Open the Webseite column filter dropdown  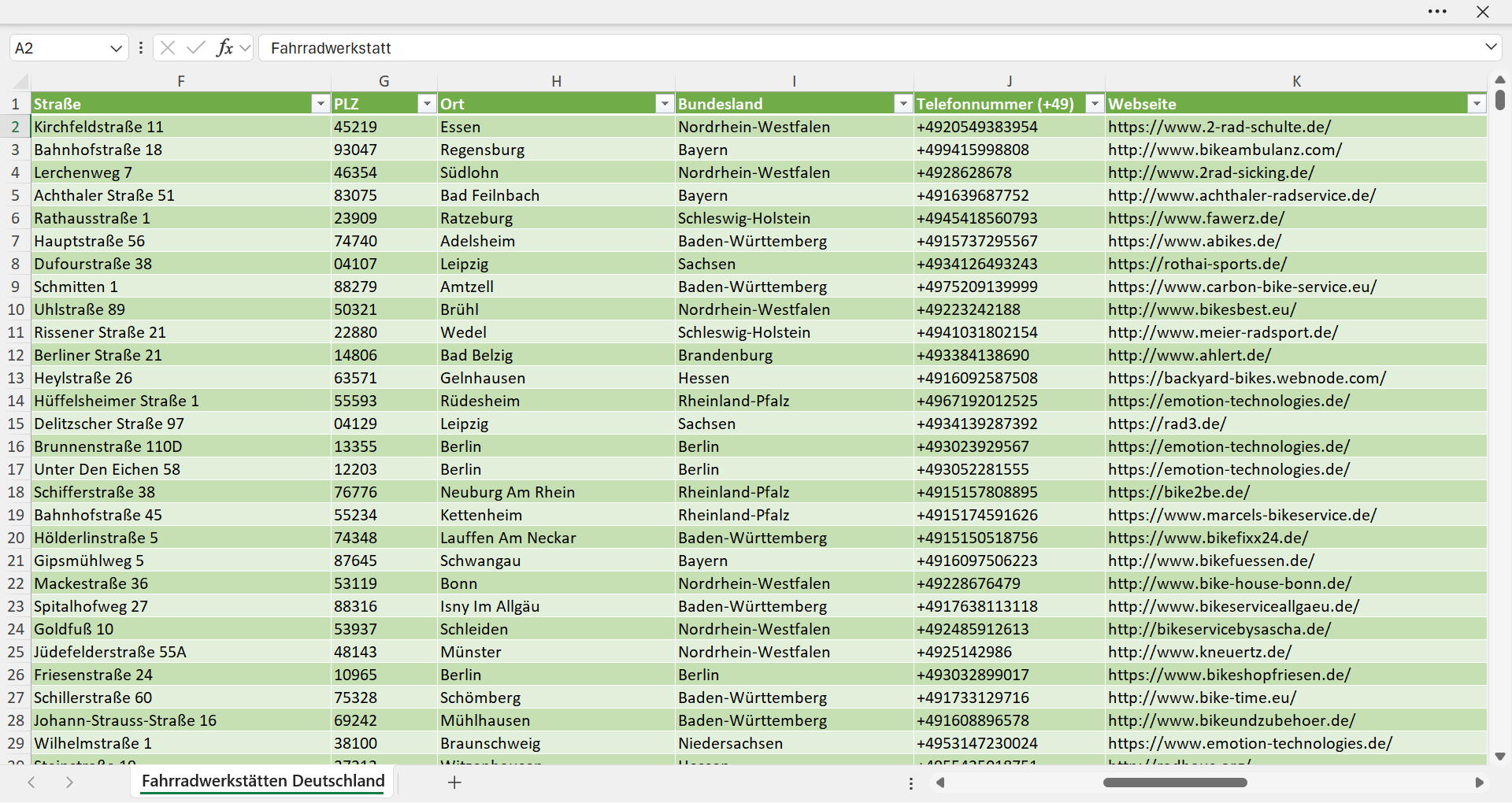(x=1477, y=104)
